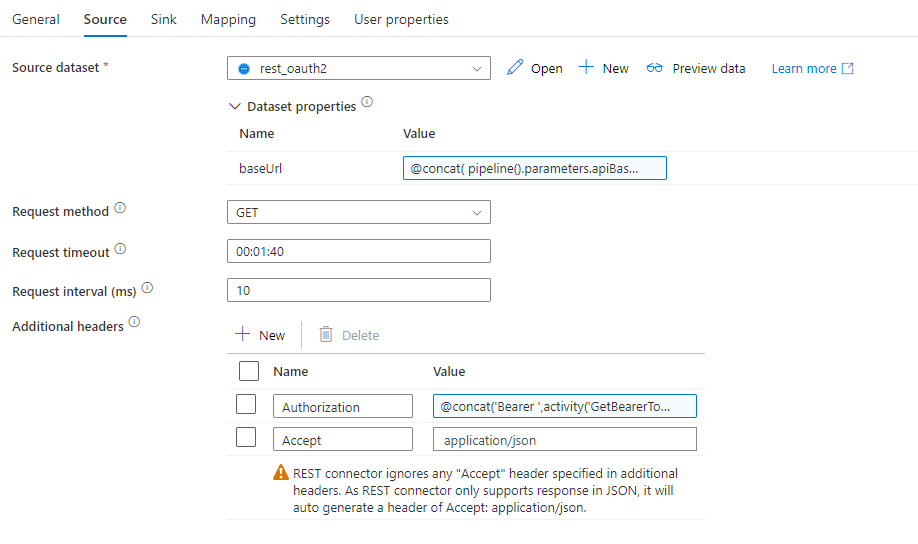The height and width of the screenshot is (544, 918).
Task: Click the Request timeout input field
Action: pyautogui.click(x=359, y=251)
